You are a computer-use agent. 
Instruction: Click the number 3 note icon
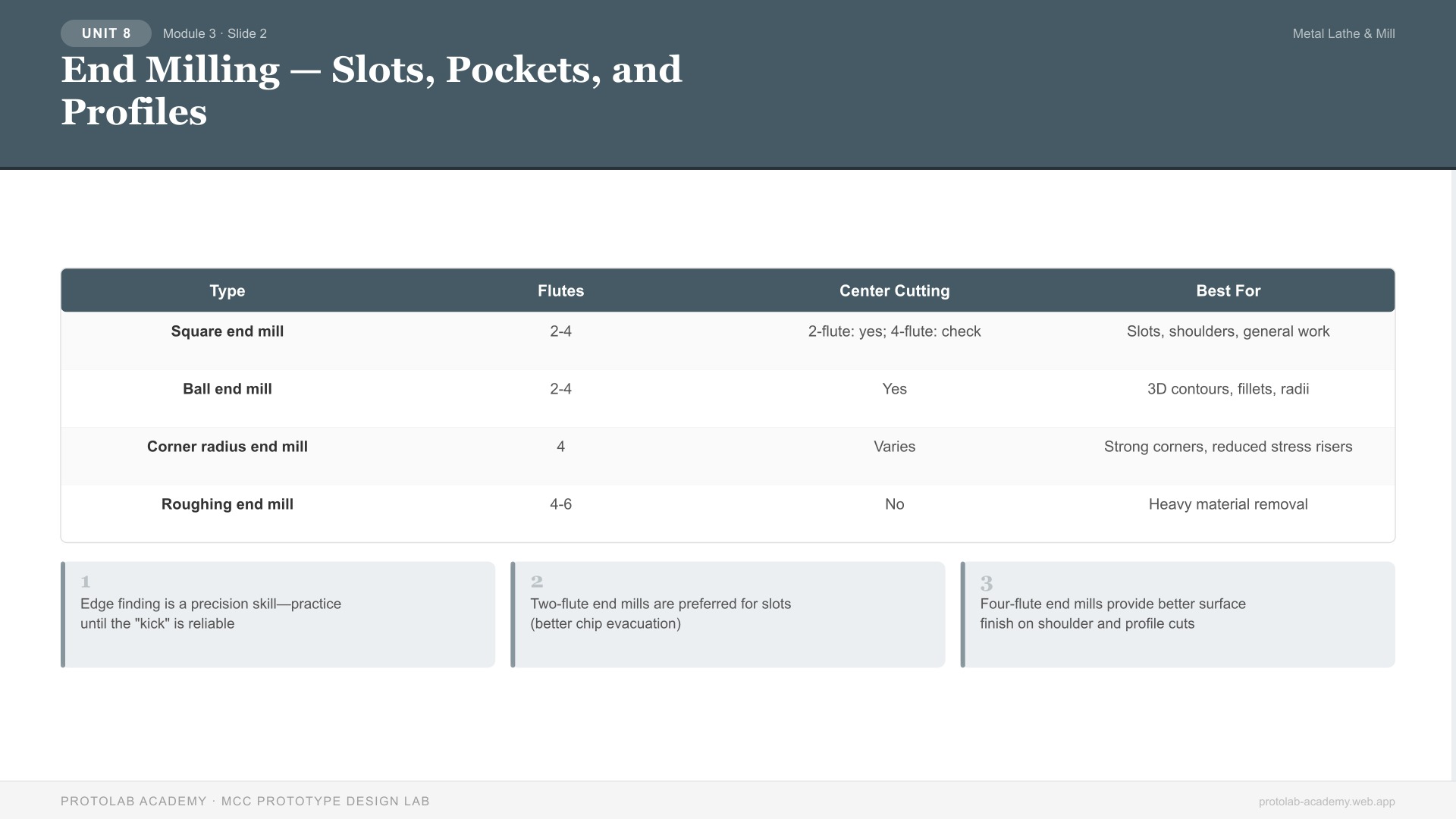click(x=986, y=583)
